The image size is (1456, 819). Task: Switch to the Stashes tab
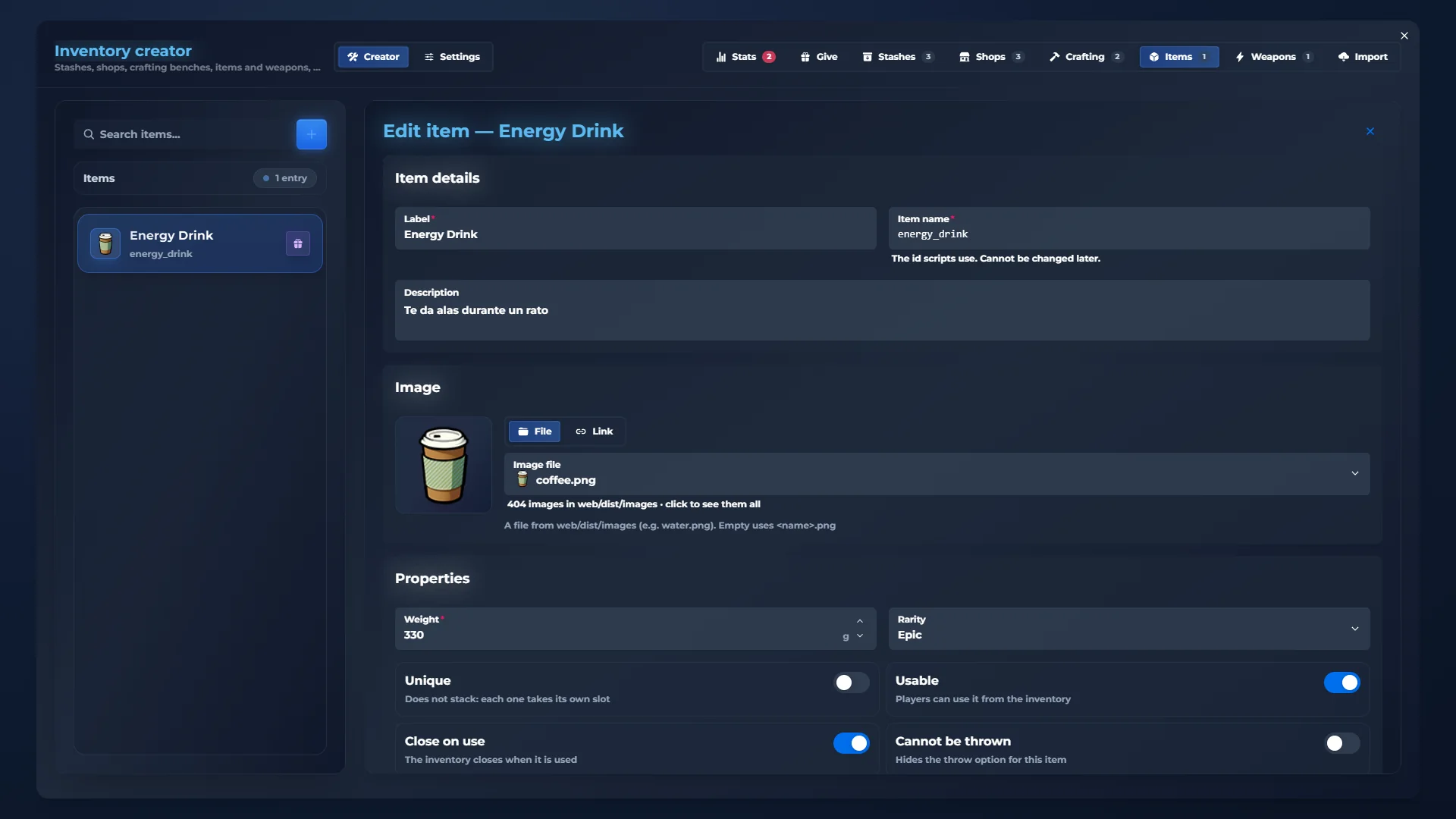tap(898, 57)
